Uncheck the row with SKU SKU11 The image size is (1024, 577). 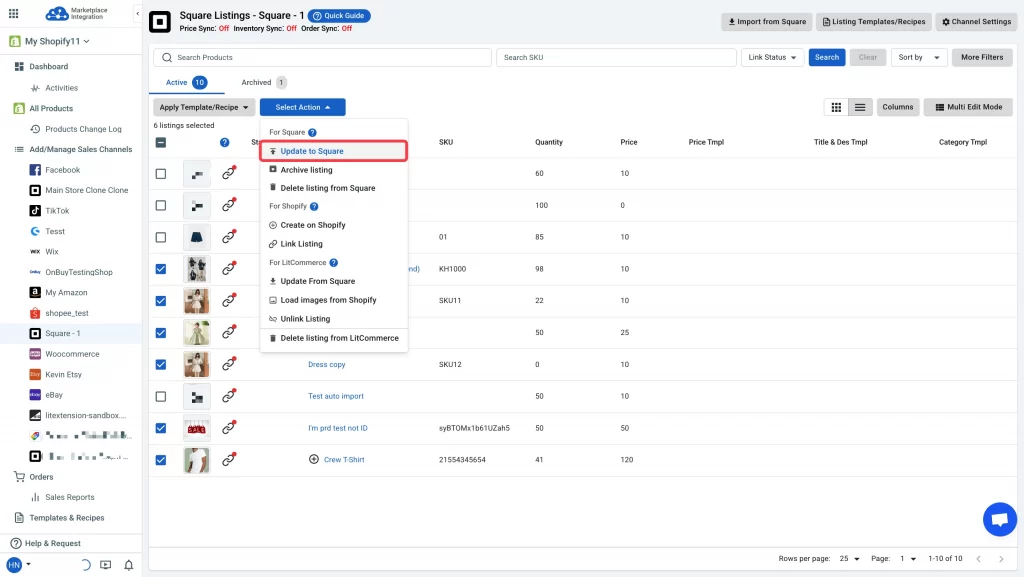pyautogui.click(x=161, y=301)
